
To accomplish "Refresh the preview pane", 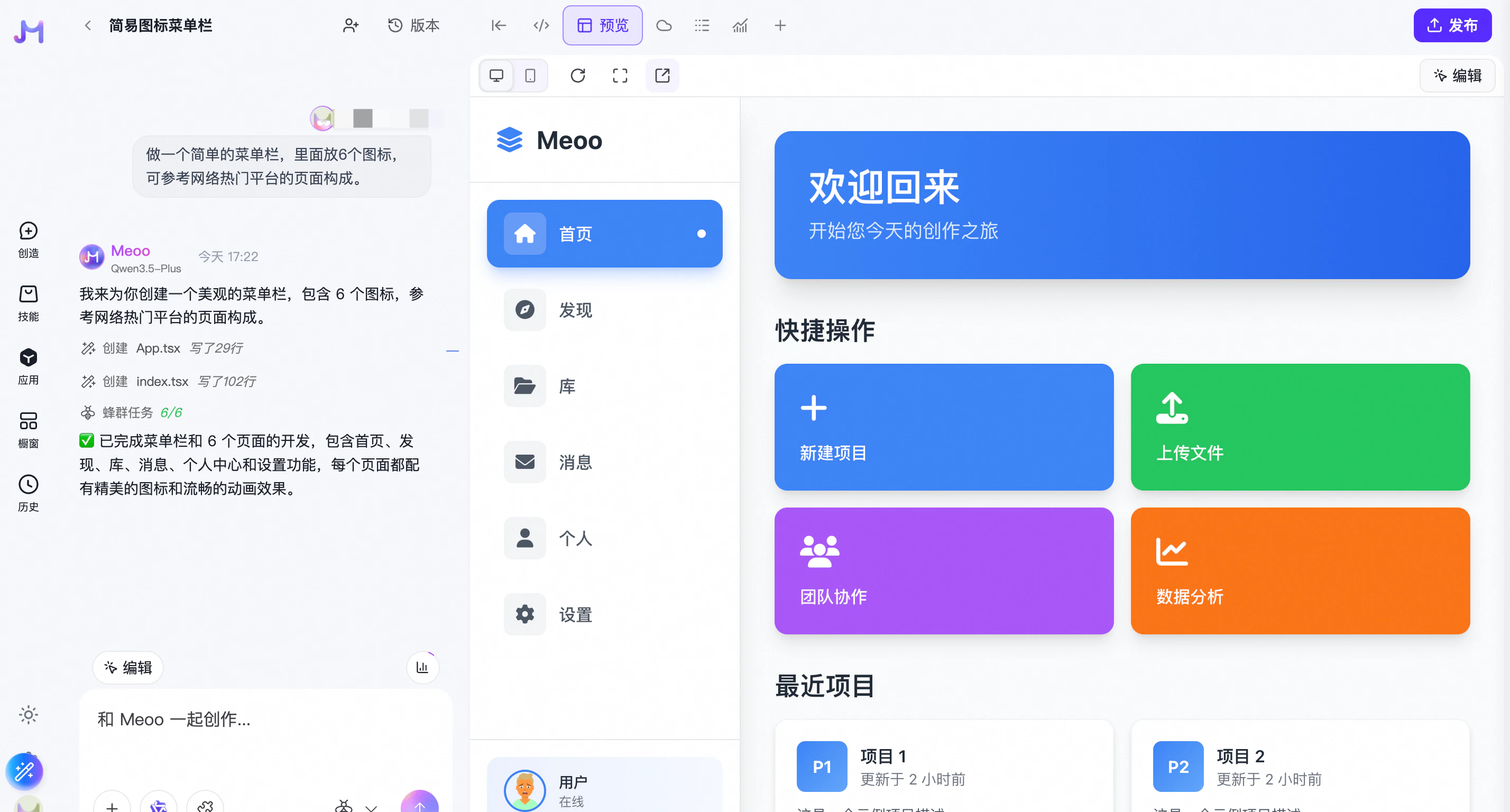I will tap(577, 76).
